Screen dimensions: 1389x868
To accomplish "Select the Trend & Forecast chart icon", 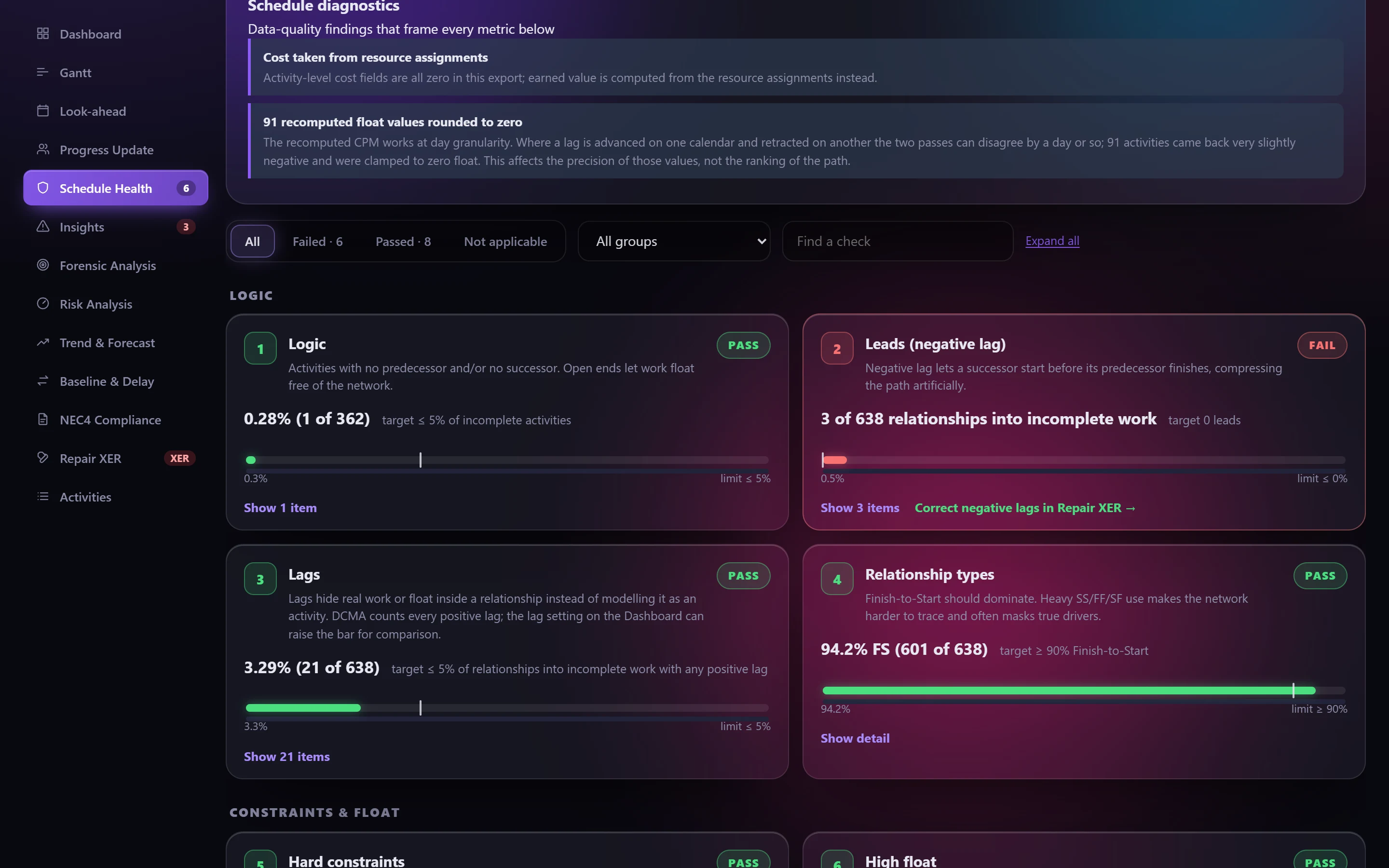I will coord(42,342).
